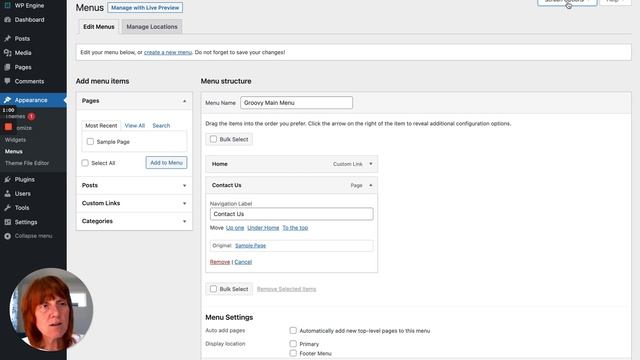This screenshot has height=360, width=640.
Task: Click the Add to Menu button
Action: click(166, 162)
